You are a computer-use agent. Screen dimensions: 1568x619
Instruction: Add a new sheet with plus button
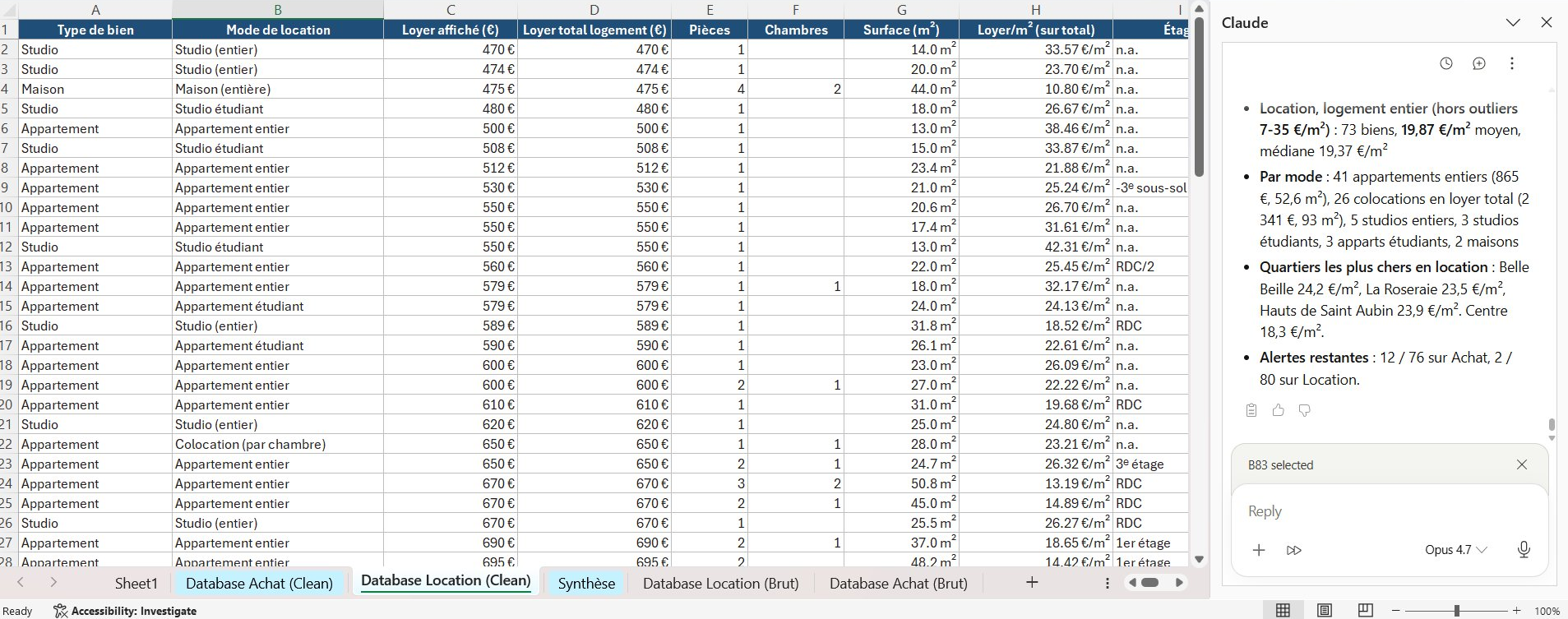(1032, 583)
